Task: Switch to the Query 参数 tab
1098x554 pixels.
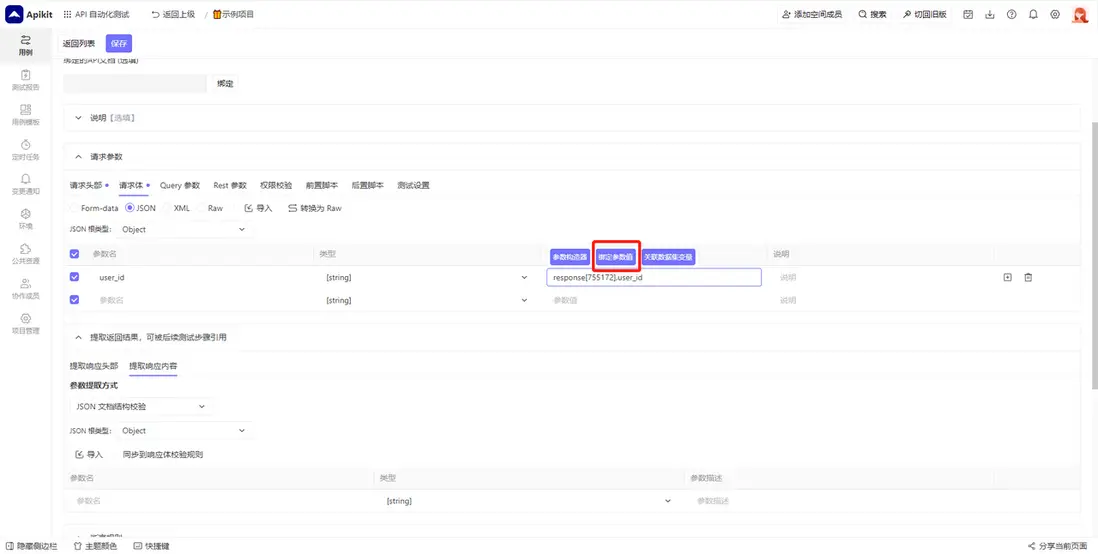Action: [x=180, y=186]
